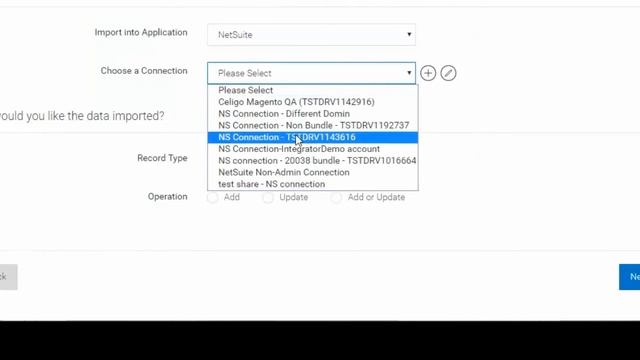Select the Add operation radio button

[x=213, y=198]
